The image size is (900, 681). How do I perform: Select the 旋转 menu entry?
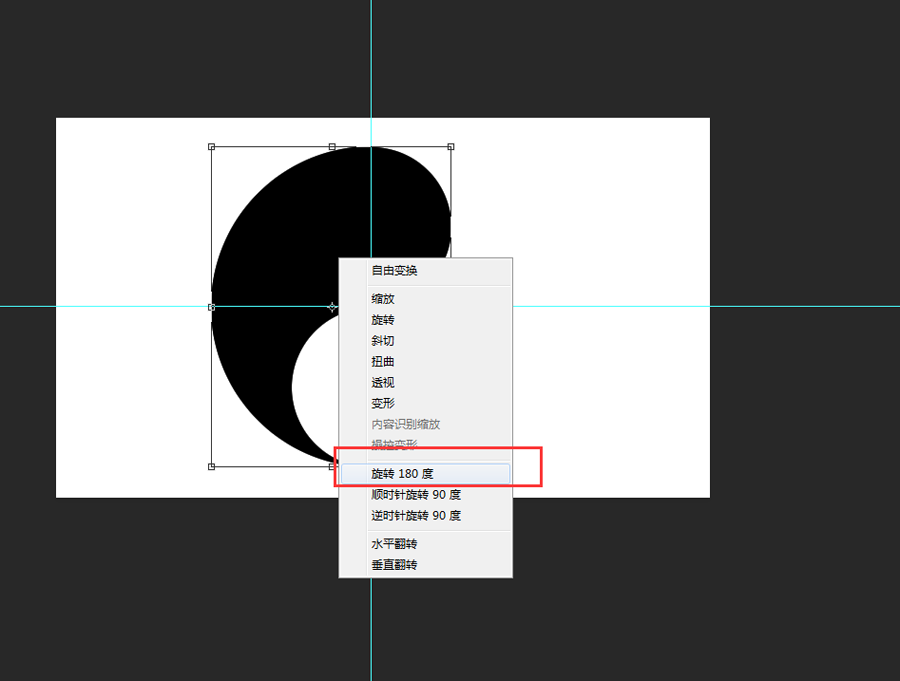pyautogui.click(x=425, y=320)
